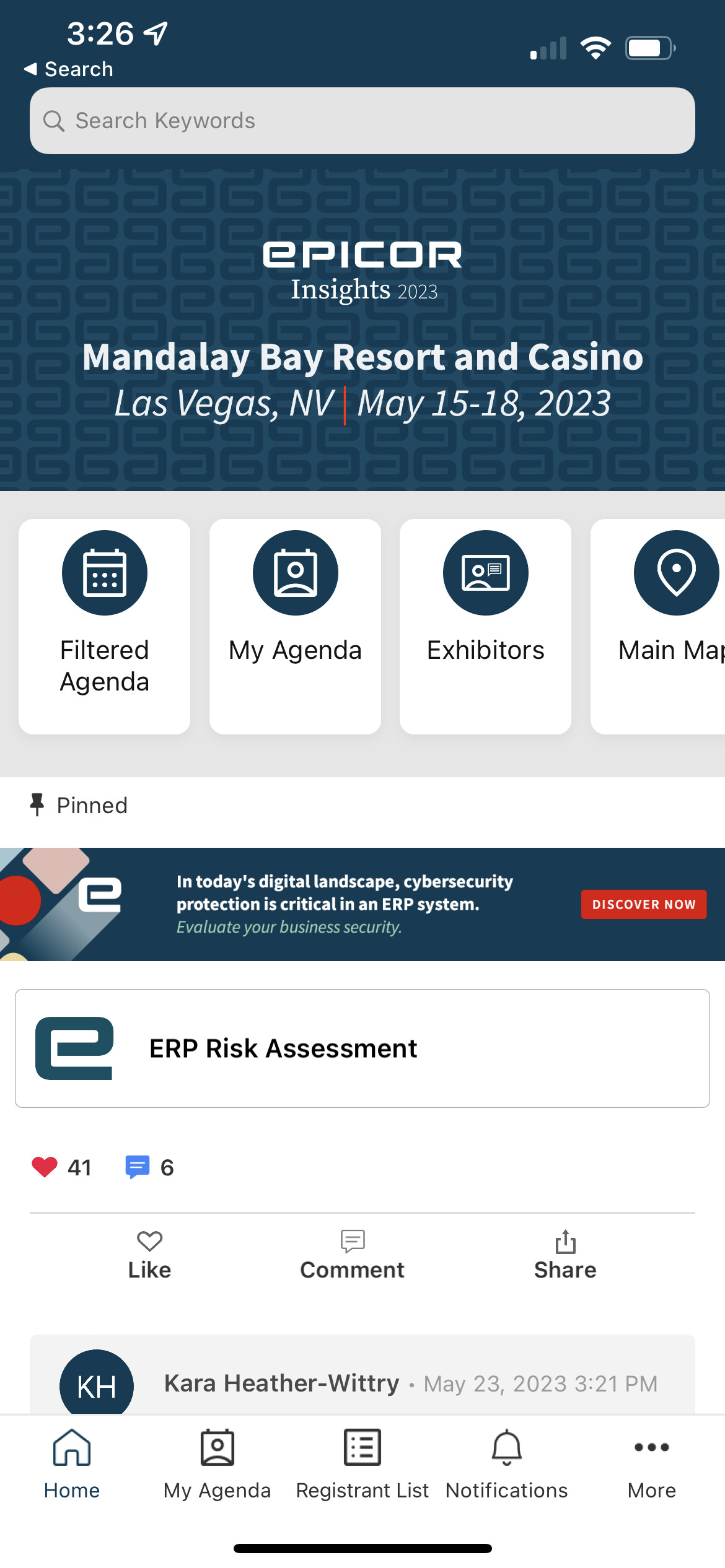Tap the Search Keywords input field
The width and height of the screenshot is (725, 1568).
point(362,121)
